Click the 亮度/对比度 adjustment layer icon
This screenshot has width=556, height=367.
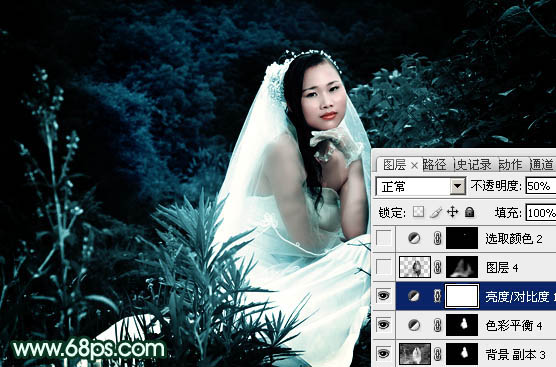point(414,296)
